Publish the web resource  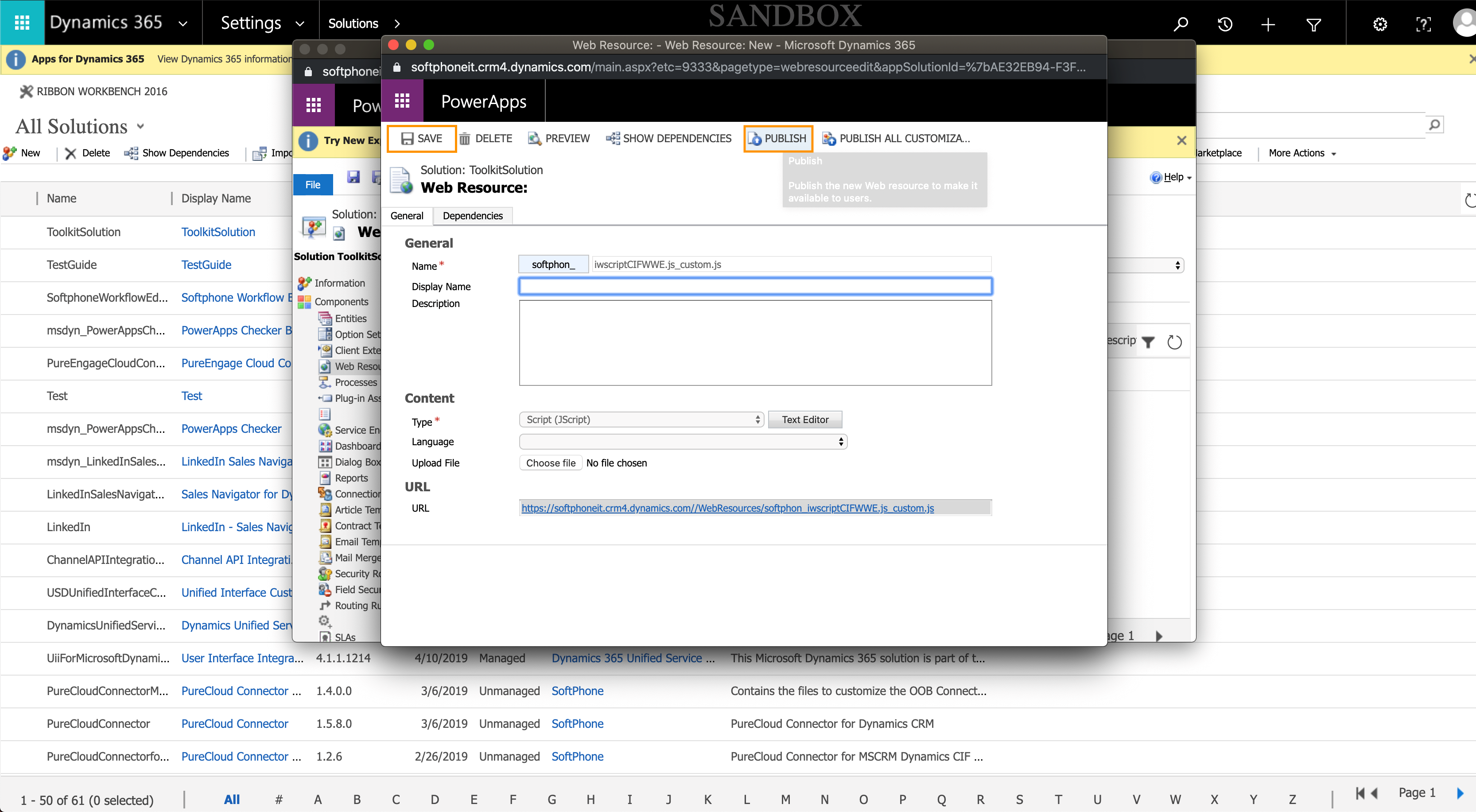778,138
